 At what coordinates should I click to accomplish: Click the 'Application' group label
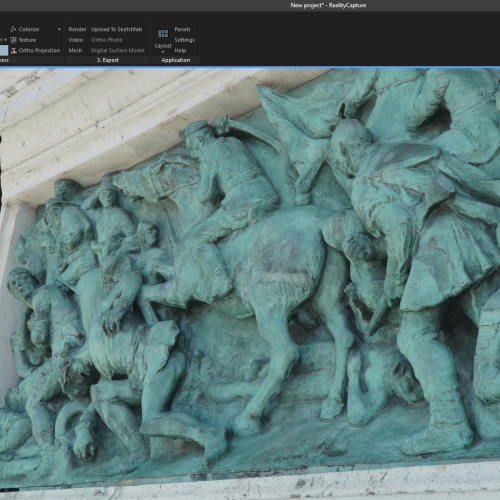click(176, 60)
